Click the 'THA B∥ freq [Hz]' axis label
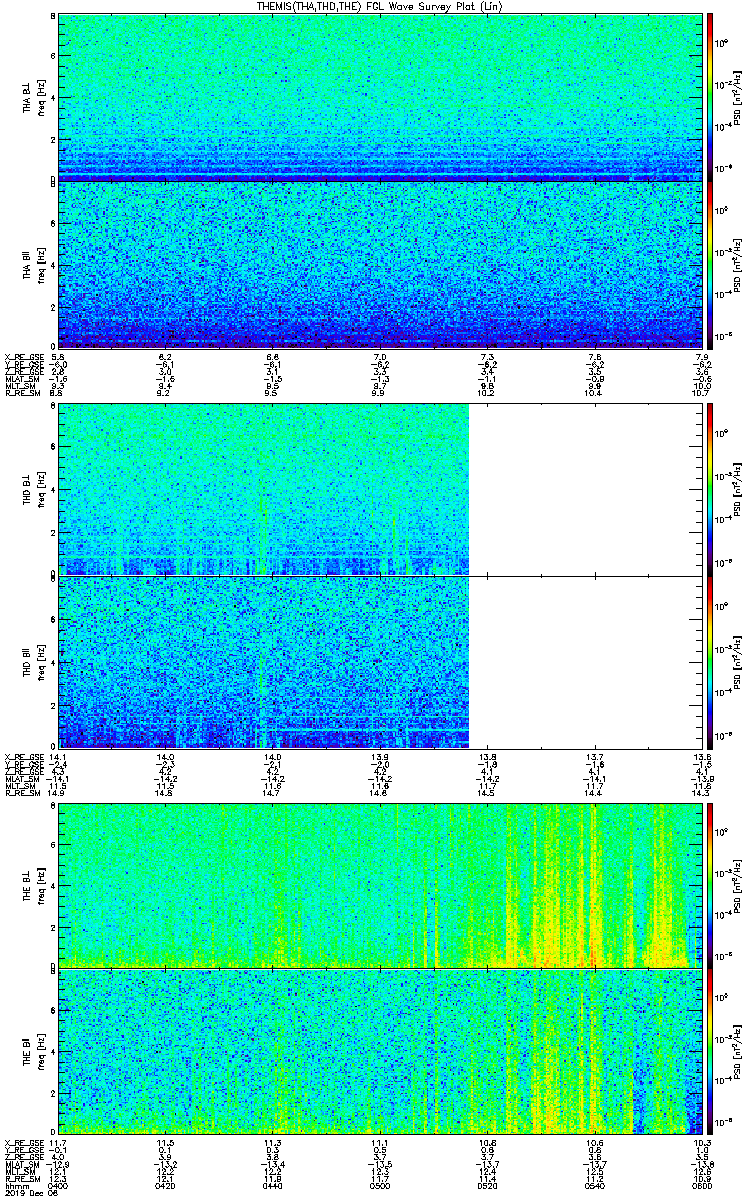750x1200 pixels. pos(32,266)
